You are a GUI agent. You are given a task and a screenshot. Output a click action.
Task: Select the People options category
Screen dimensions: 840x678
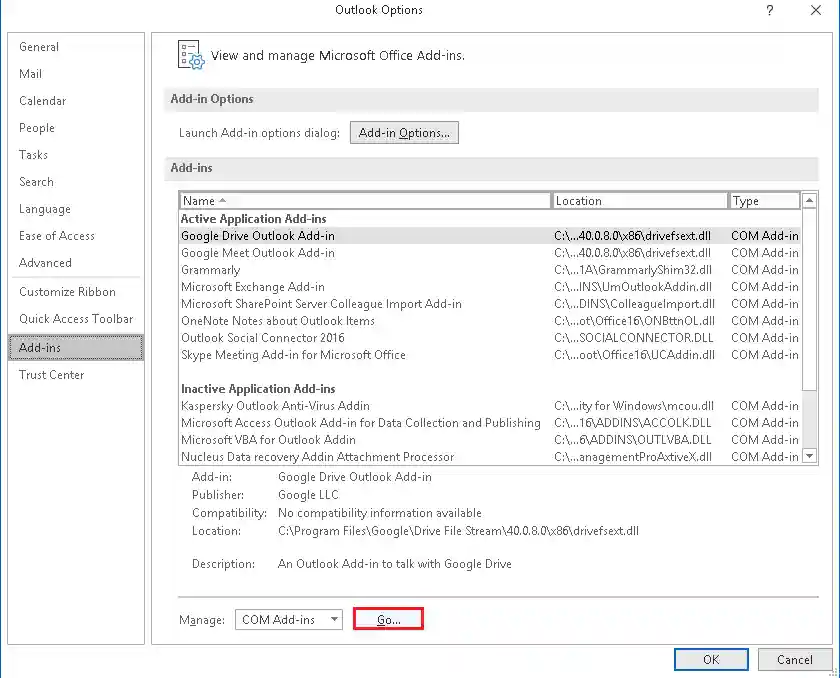coord(76,128)
